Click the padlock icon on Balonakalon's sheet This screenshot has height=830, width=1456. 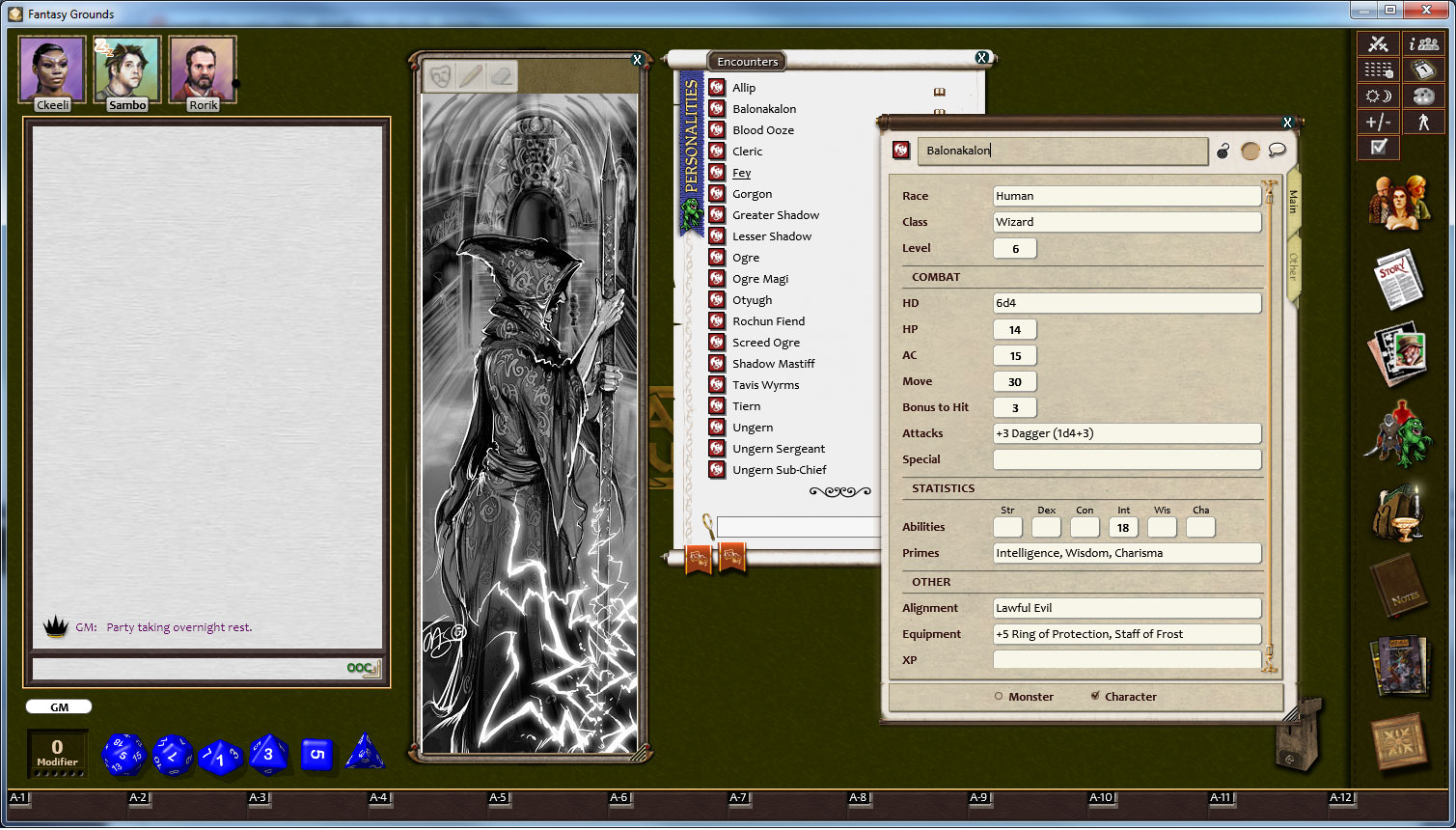[1222, 152]
